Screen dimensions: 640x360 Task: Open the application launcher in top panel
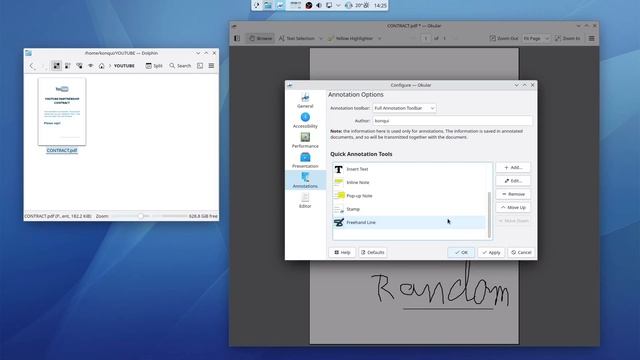257,5
